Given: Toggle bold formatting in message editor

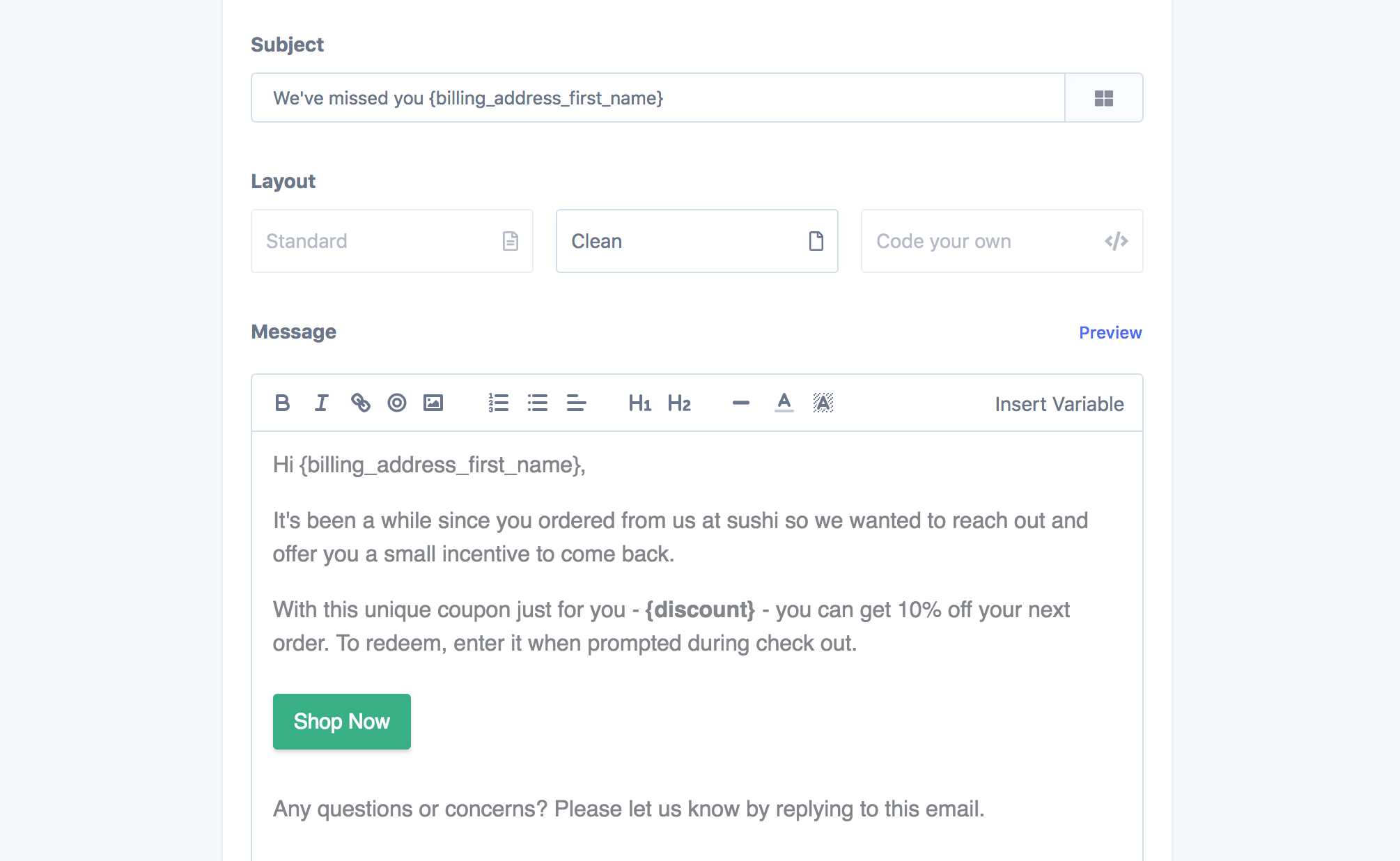Looking at the screenshot, I should point(282,403).
